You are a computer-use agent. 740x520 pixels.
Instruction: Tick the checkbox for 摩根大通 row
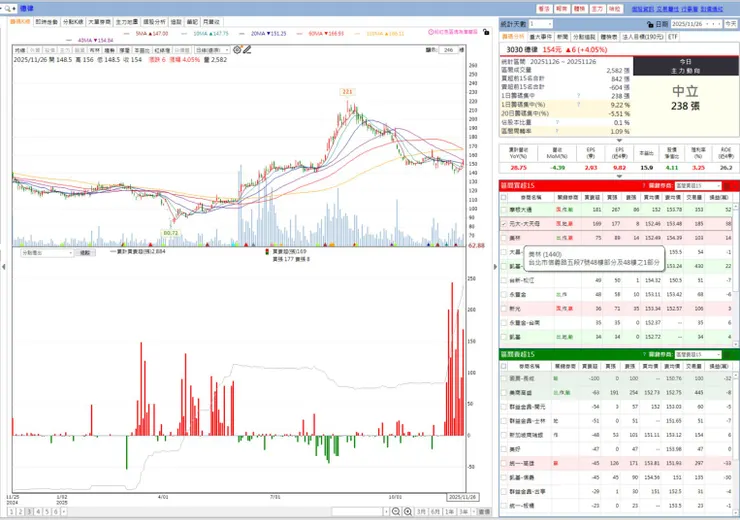click(x=504, y=210)
